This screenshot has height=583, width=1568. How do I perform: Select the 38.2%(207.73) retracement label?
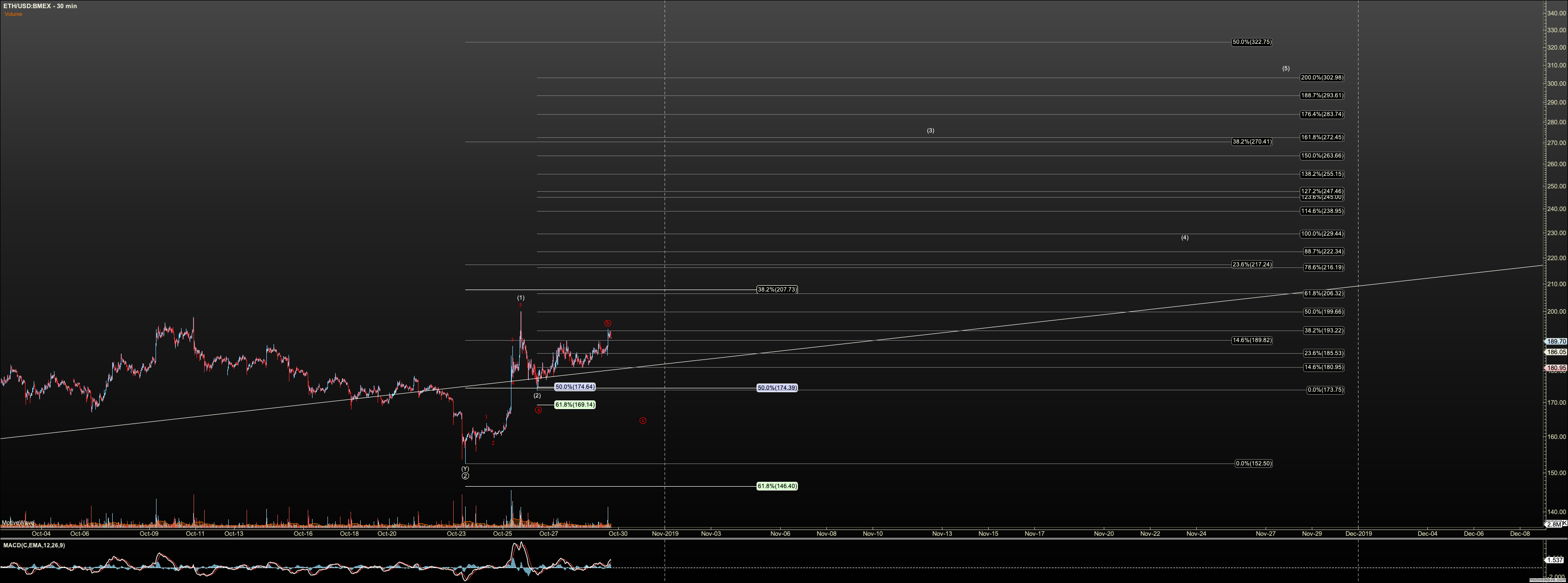pos(777,290)
